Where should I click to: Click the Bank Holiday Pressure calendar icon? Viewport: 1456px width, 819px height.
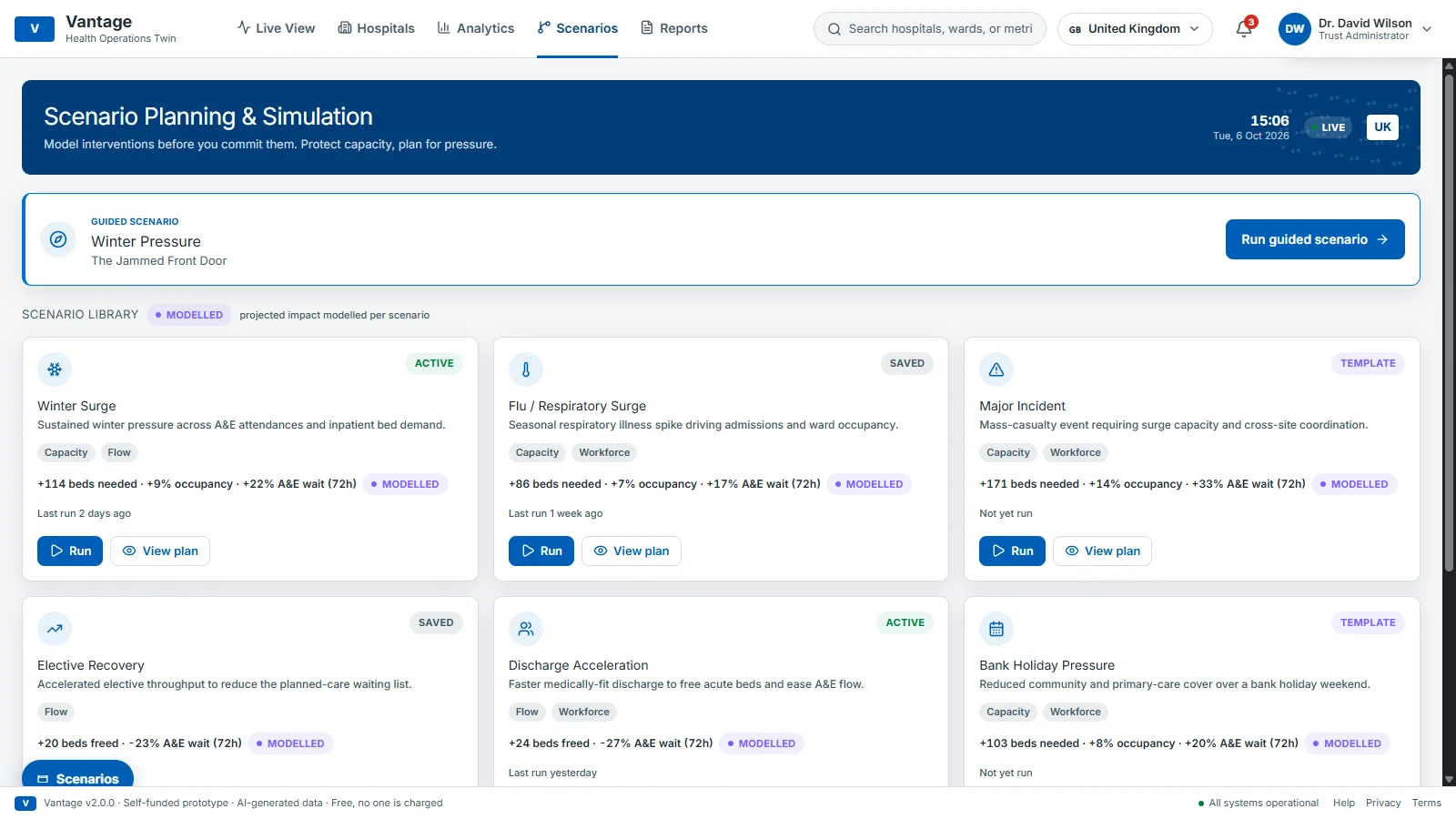pos(996,629)
